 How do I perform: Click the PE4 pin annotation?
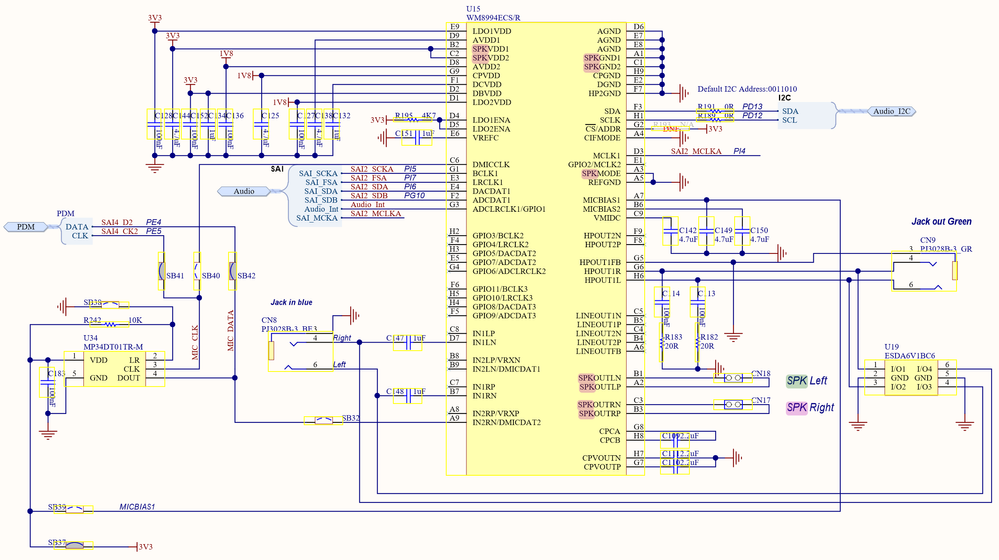click(154, 222)
